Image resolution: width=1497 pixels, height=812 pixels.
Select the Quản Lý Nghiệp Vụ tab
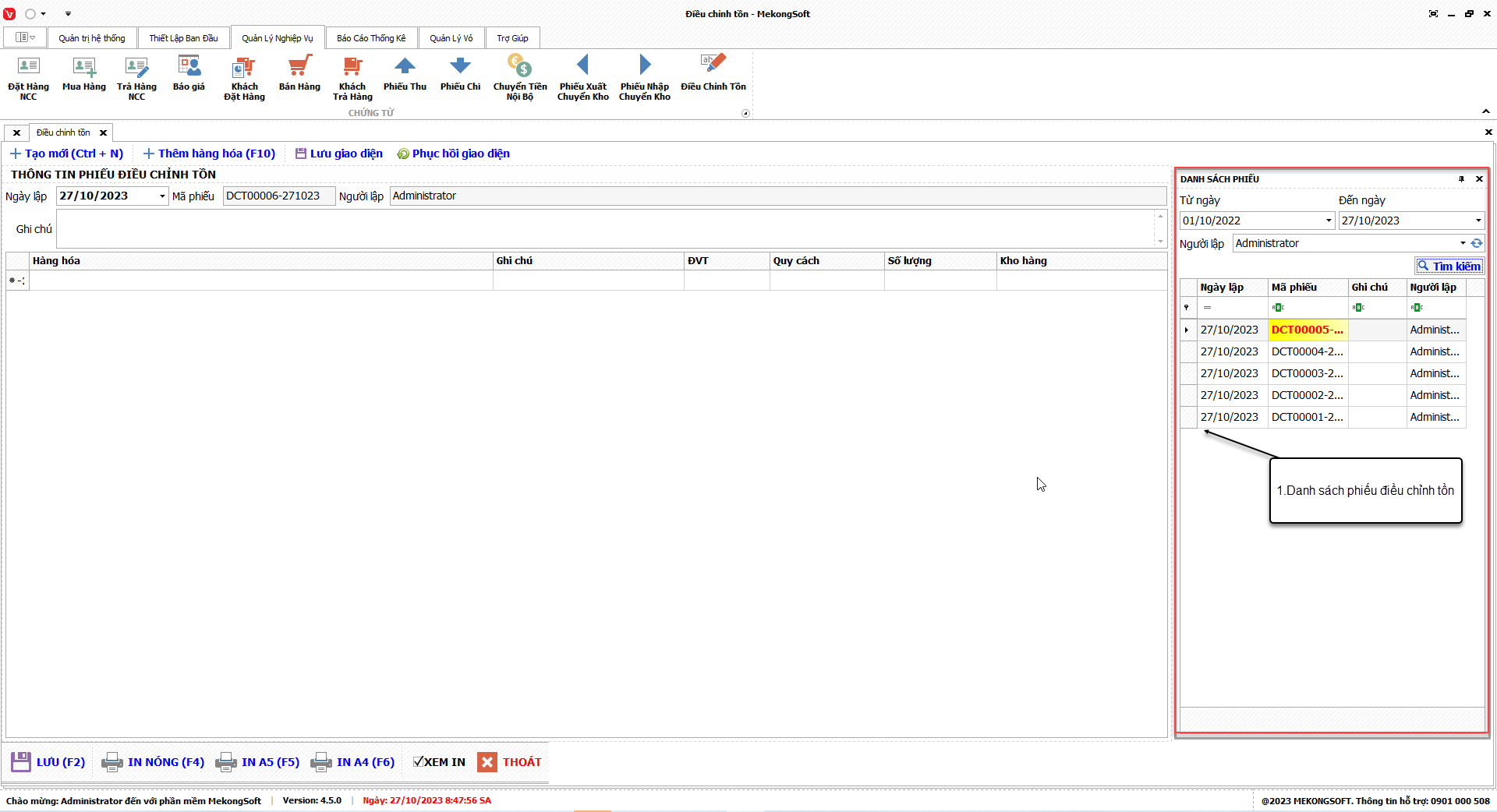(277, 38)
